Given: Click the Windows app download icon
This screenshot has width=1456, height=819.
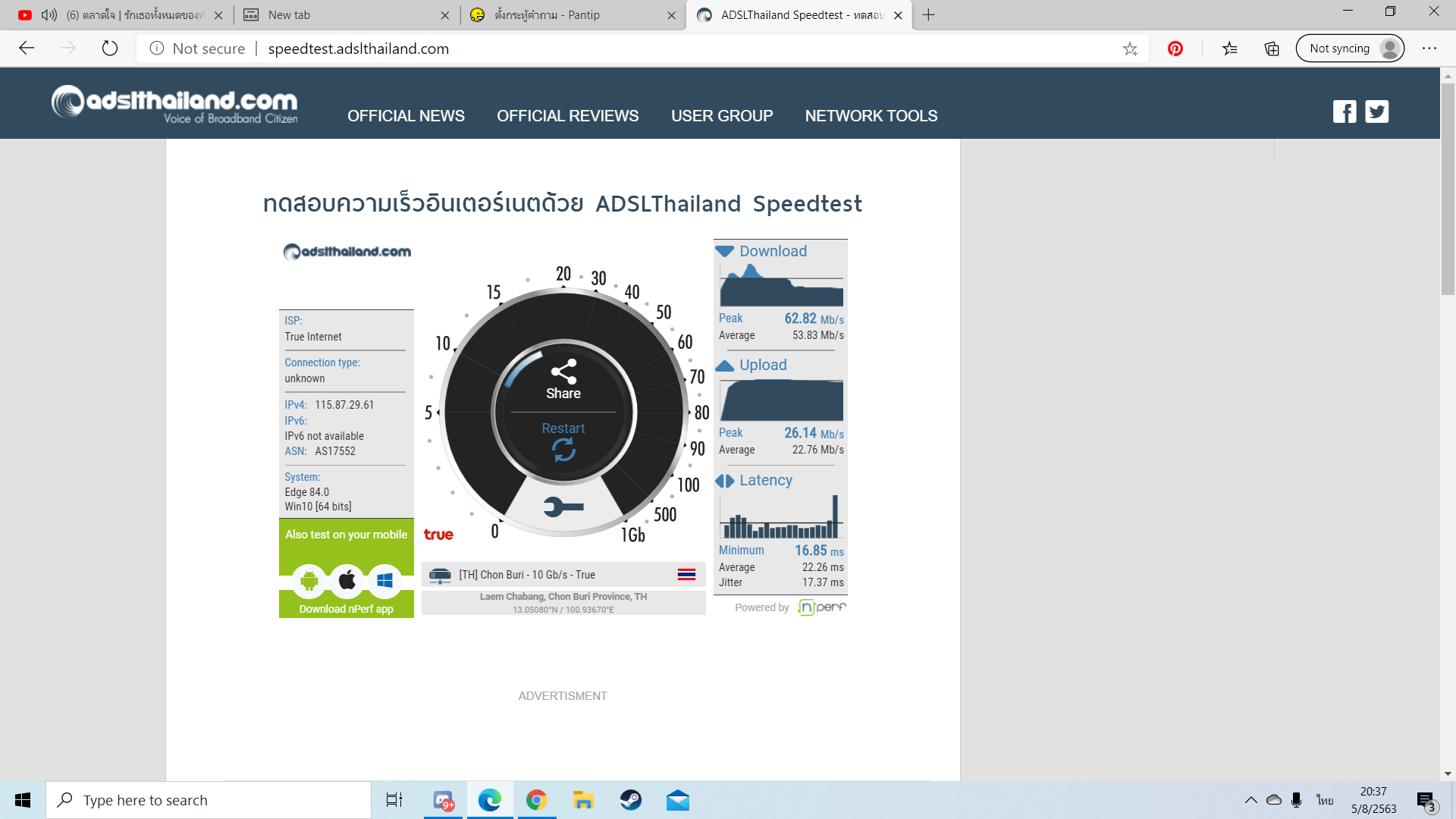Looking at the screenshot, I should tap(384, 581).
